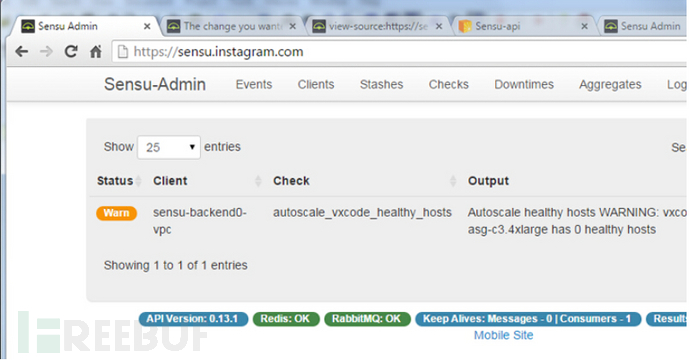Open the browser home page icon
This screenshot has height=360, width=690.
(x=95, y=51)
